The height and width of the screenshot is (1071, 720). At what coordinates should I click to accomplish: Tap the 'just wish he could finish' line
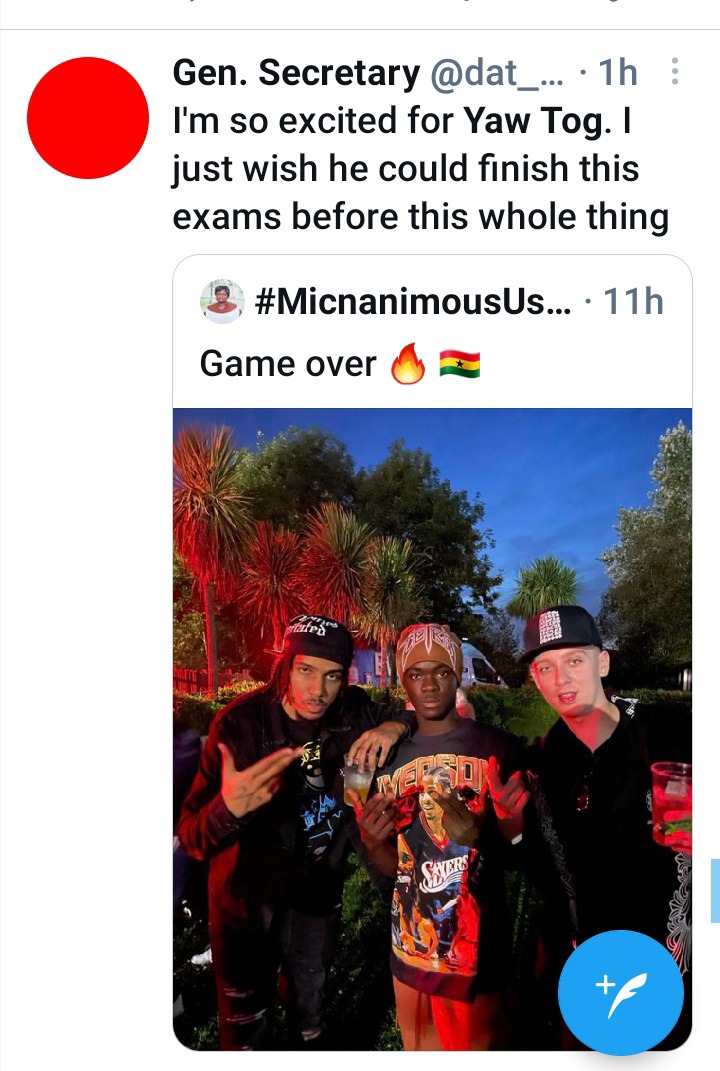405,169
